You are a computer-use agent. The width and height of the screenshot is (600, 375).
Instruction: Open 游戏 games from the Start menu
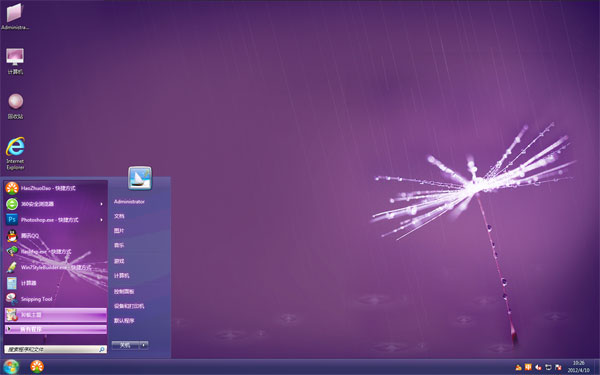119,261
